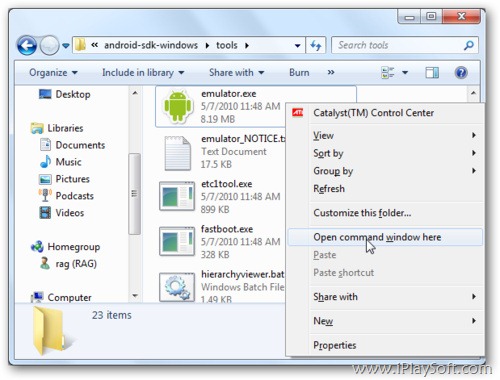
Task: Open the View submenu
Action: point(386,135)
